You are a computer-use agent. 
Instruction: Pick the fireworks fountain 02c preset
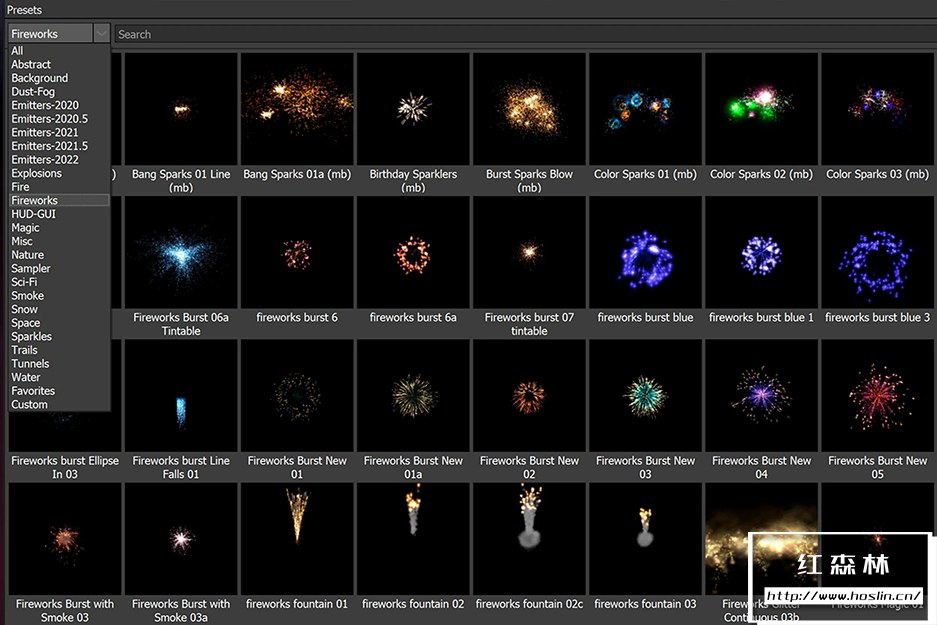pos(529,539)
